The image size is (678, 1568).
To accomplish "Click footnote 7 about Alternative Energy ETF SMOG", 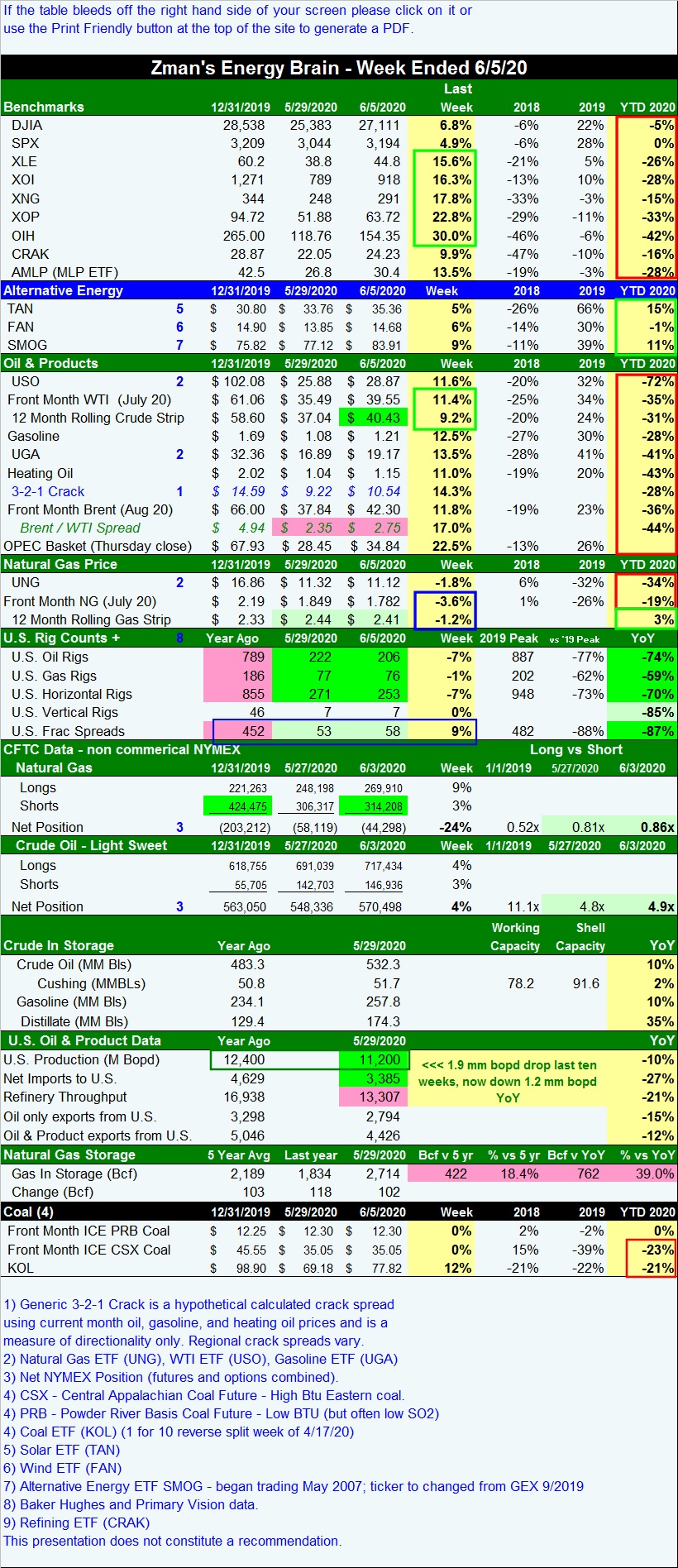I will [294, 1486].
